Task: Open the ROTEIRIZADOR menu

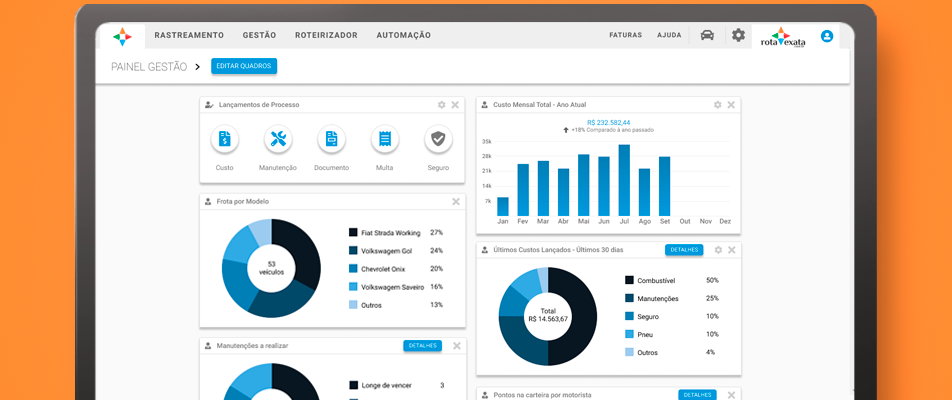Action: (326, 35)
